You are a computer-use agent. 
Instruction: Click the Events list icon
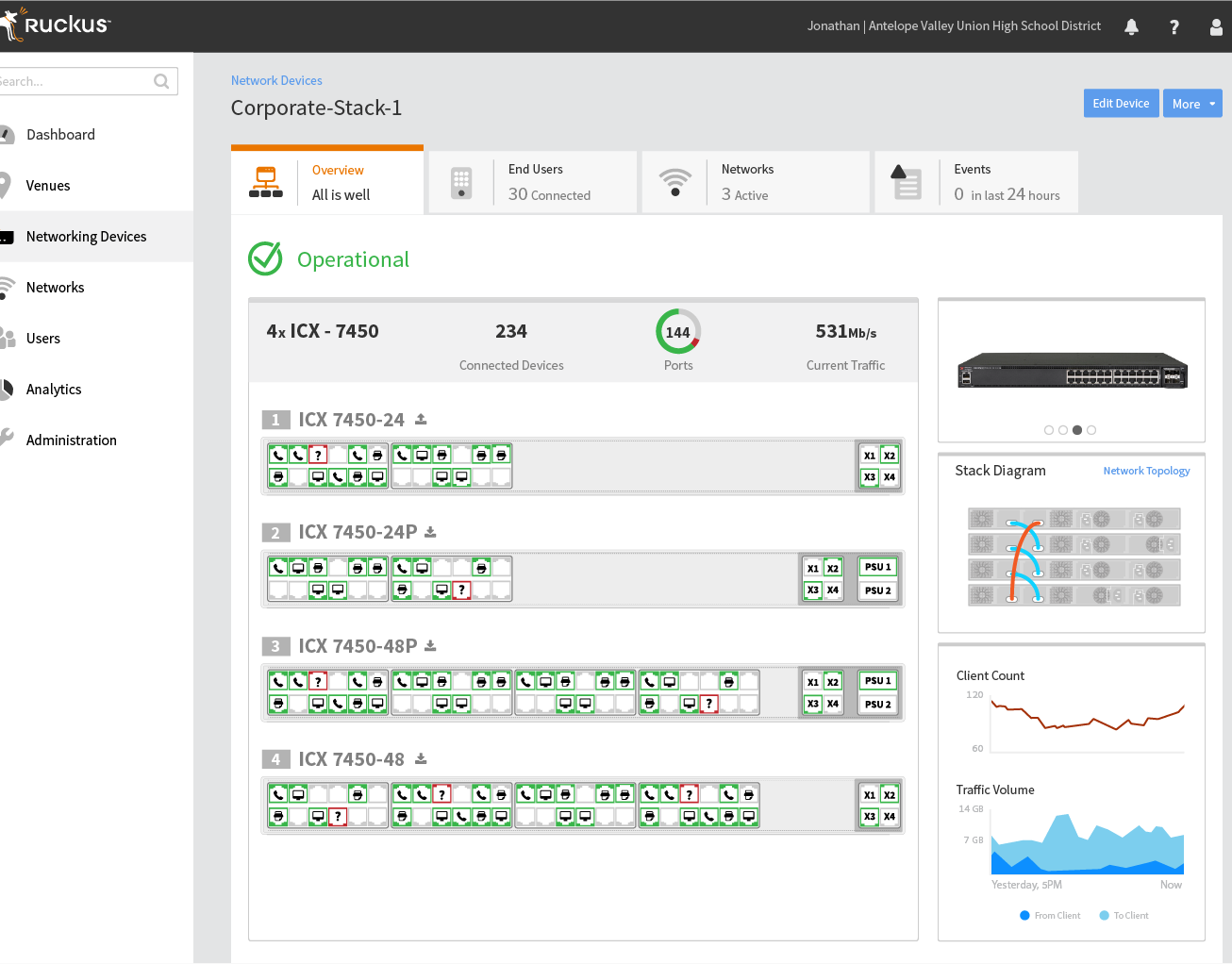tap(907, 183)
